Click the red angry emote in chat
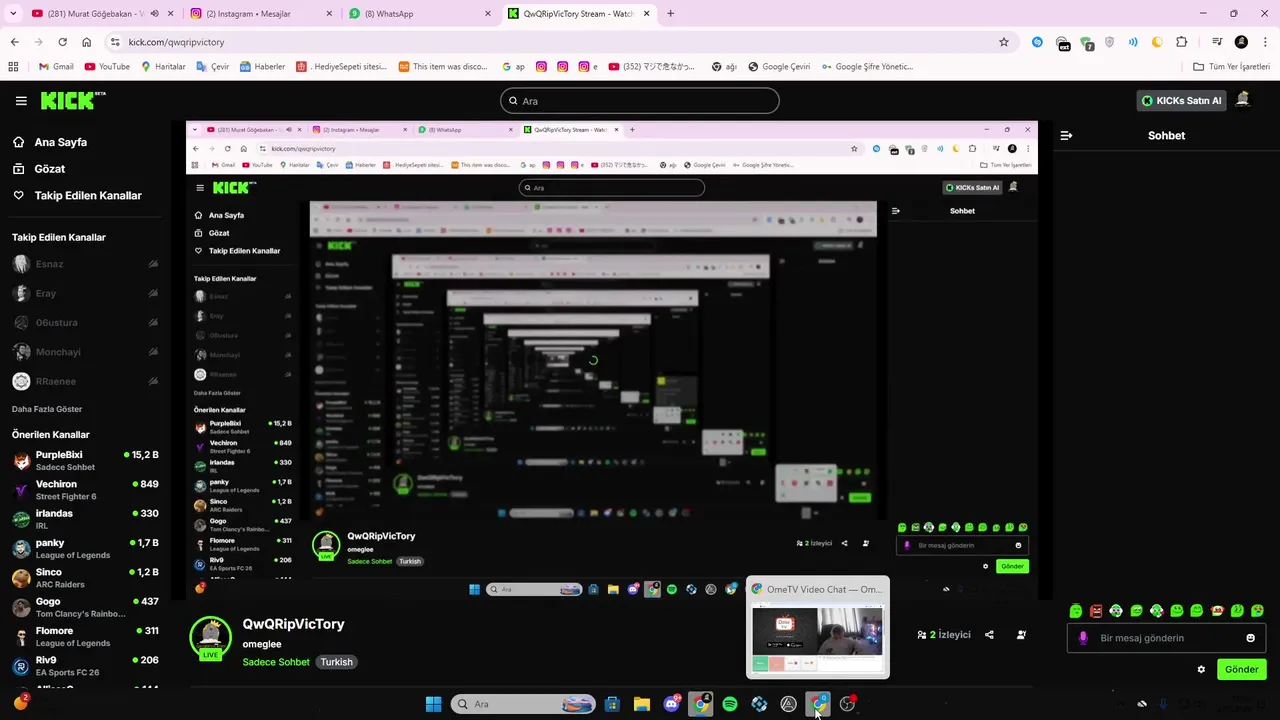Viewport: 1280px width, 720px height. pos(1096,610)
